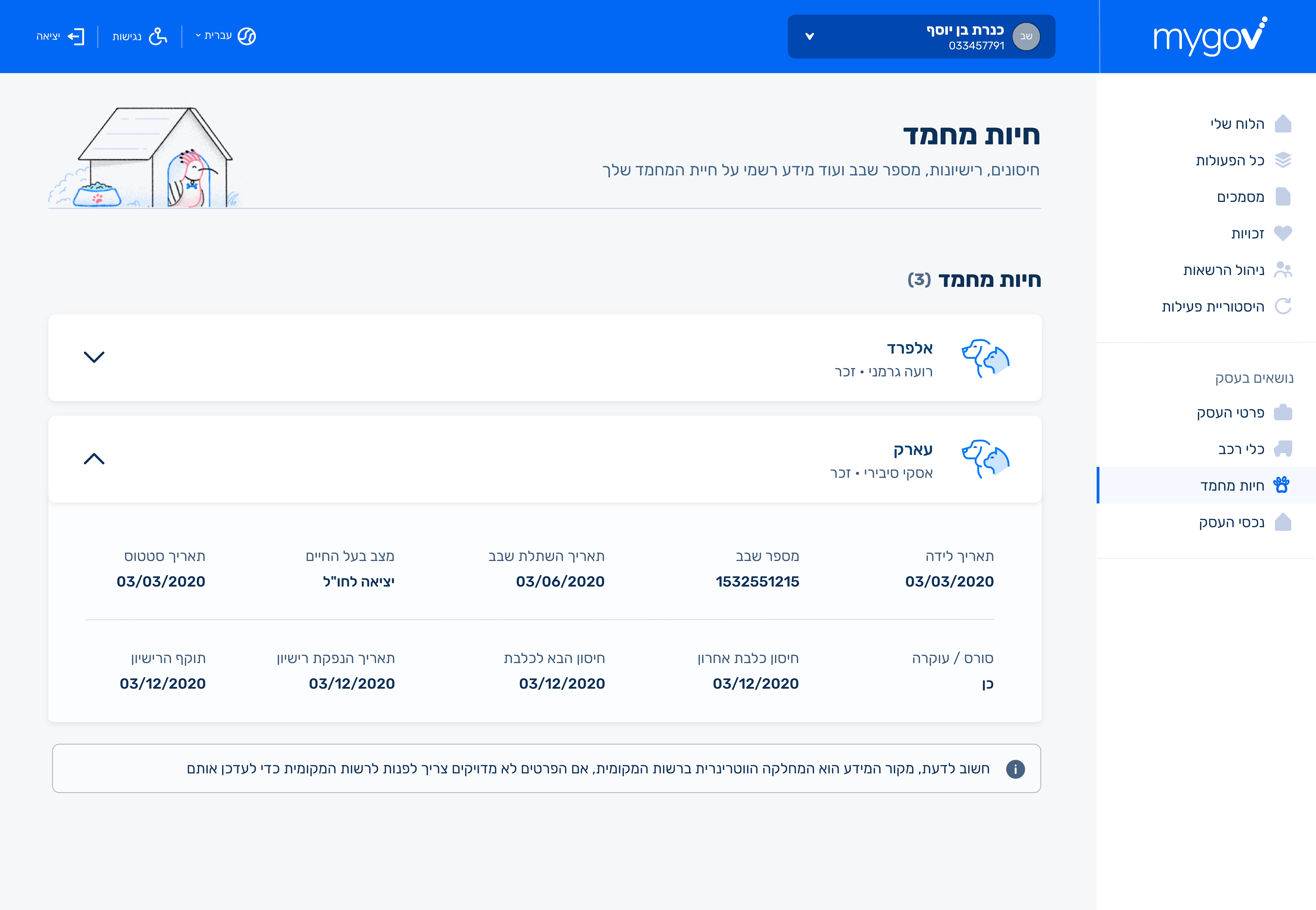The image size is (1316, 910).
Task: Click the user avatar circle שב
Action: (x=1026, y=37)
